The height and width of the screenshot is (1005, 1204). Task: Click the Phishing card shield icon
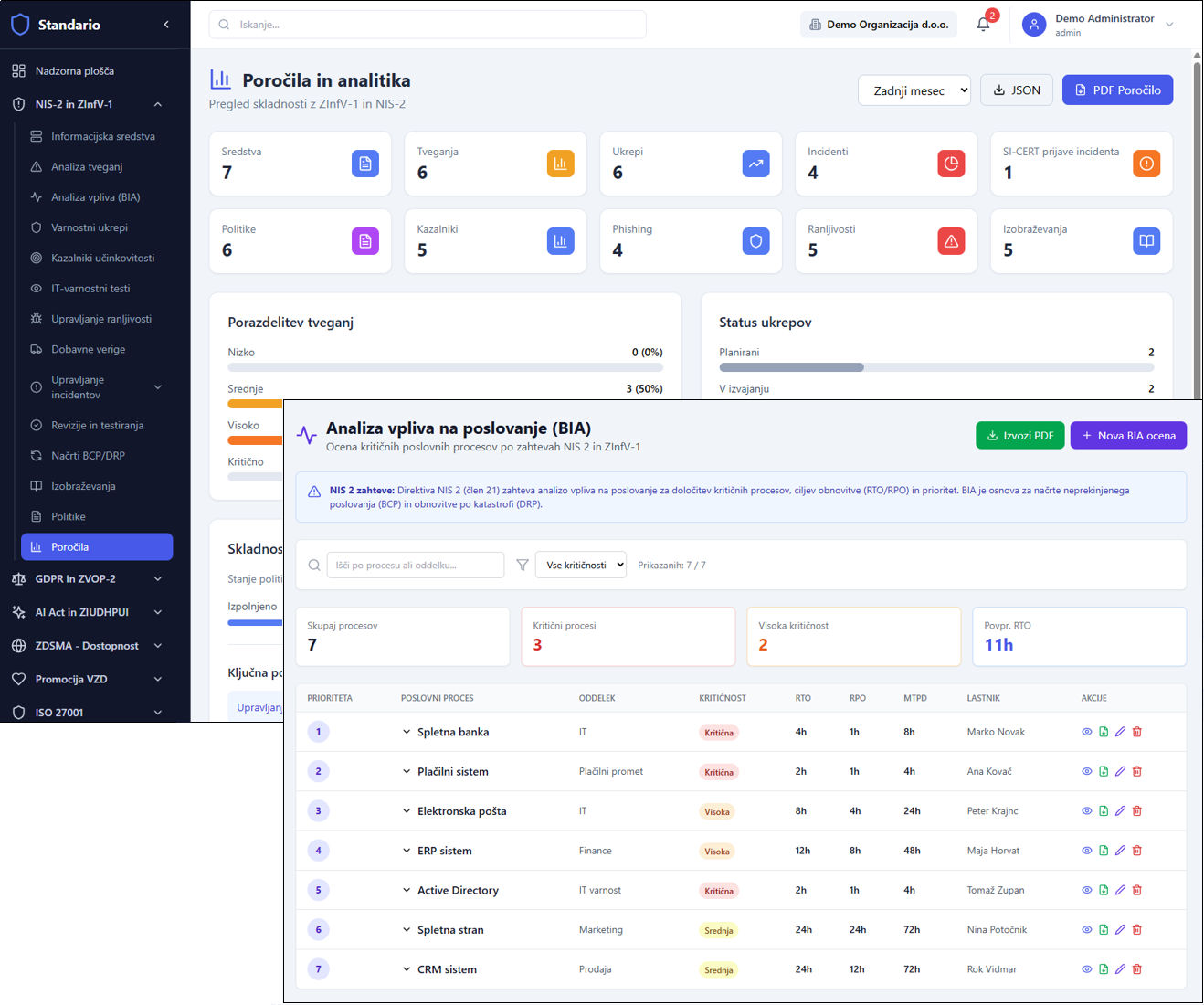click(755, 241)
